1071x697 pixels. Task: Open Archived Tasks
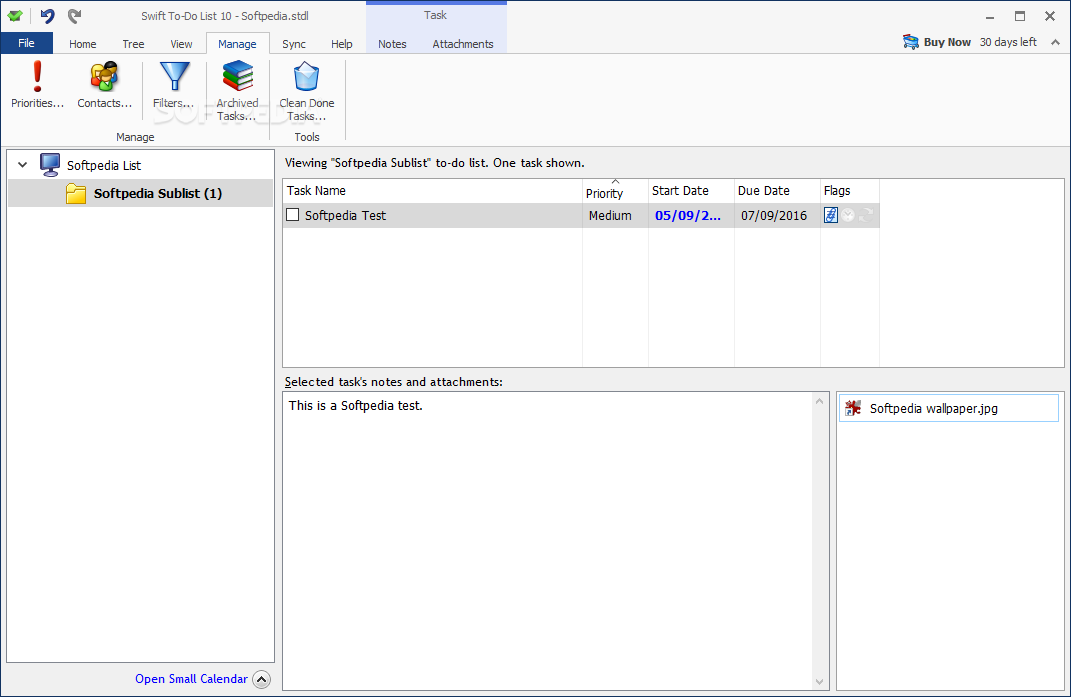[237, 92]
